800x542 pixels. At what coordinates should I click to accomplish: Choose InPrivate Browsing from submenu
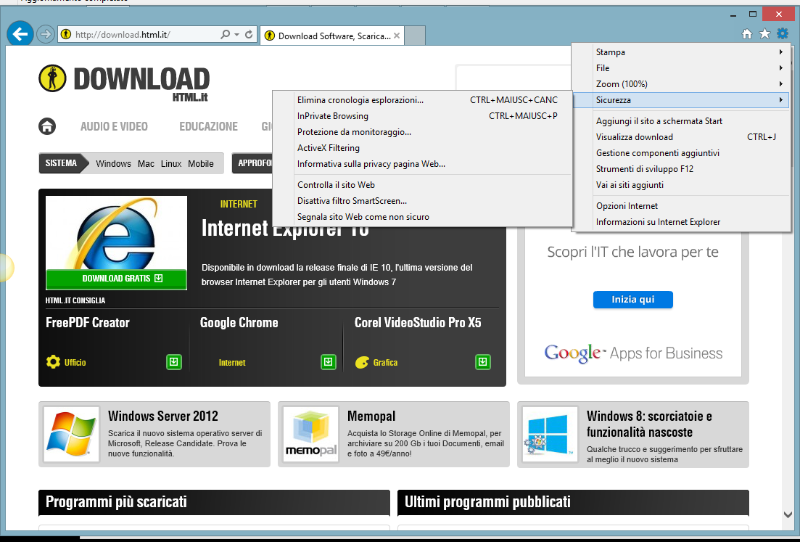pos(333,116)
